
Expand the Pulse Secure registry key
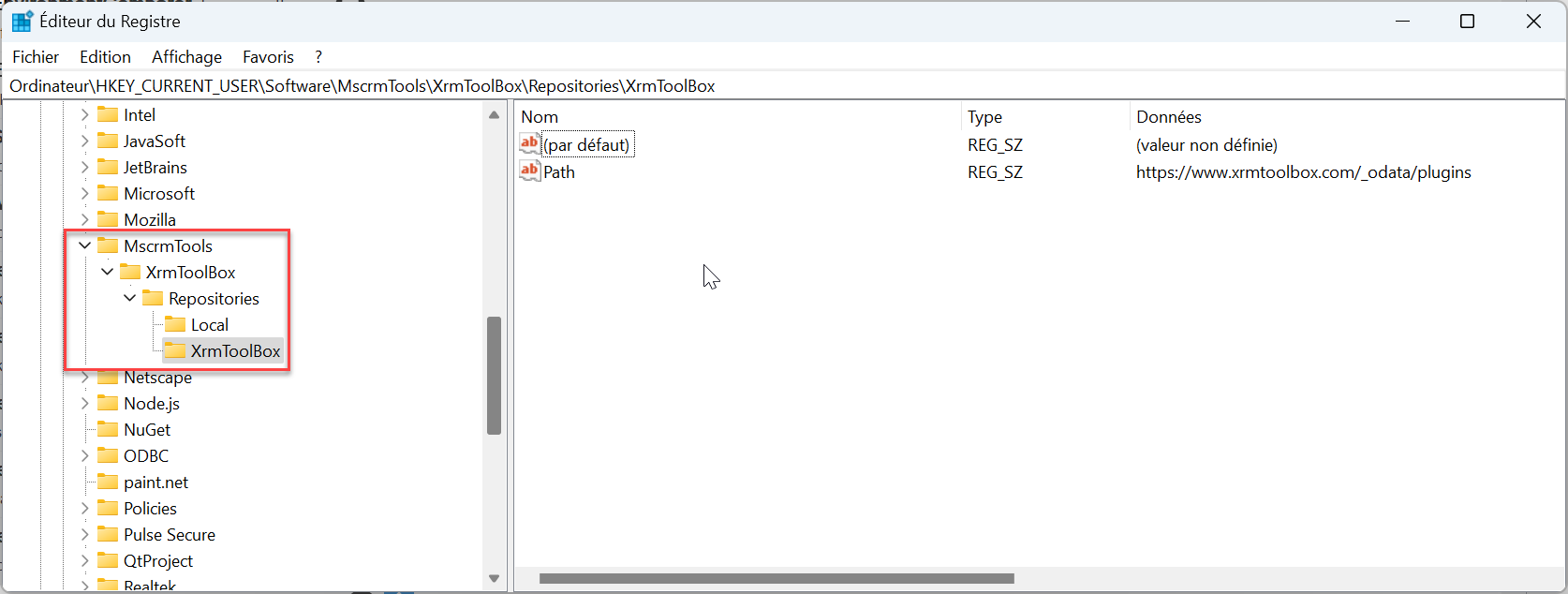(x=84, y=534)
